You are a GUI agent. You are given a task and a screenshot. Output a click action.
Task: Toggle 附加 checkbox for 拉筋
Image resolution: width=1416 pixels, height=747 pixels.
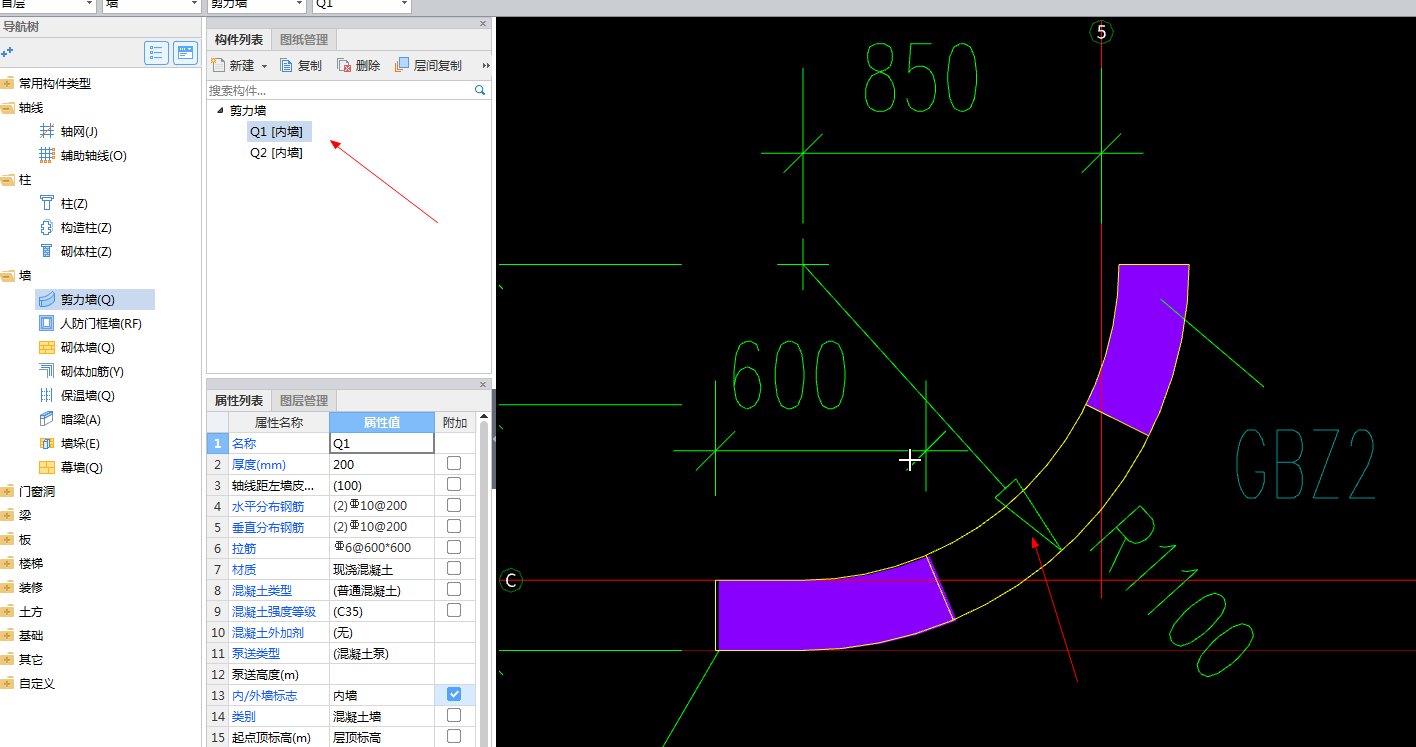point(454,547)
